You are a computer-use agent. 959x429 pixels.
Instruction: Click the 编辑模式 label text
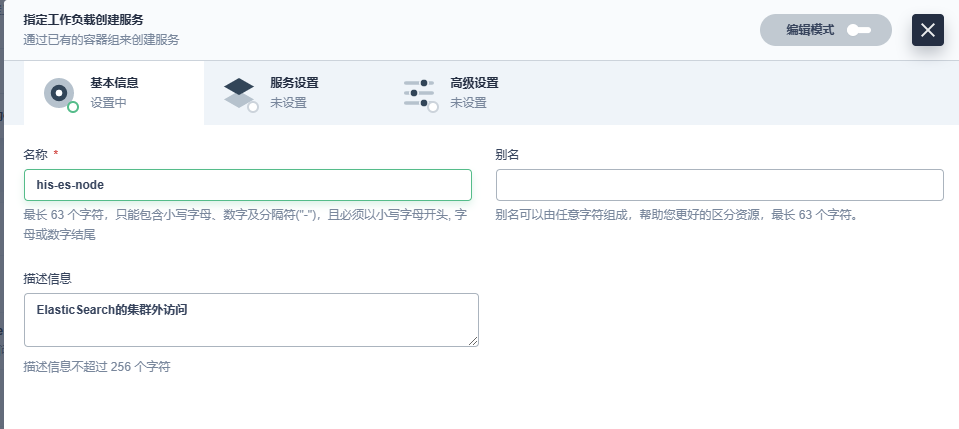(x=809, y=30)
